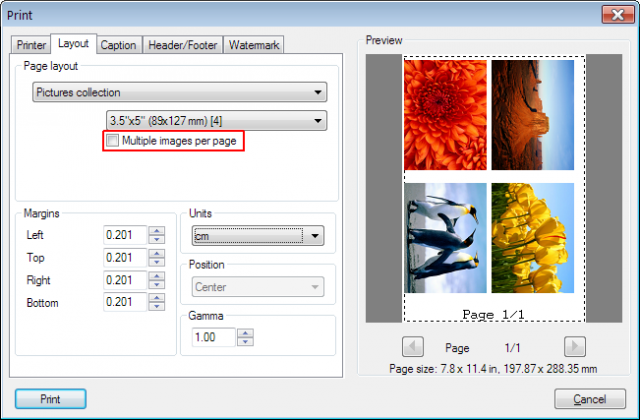Decrease the Top margin value
640x420 pixels.
pos(157,262)
